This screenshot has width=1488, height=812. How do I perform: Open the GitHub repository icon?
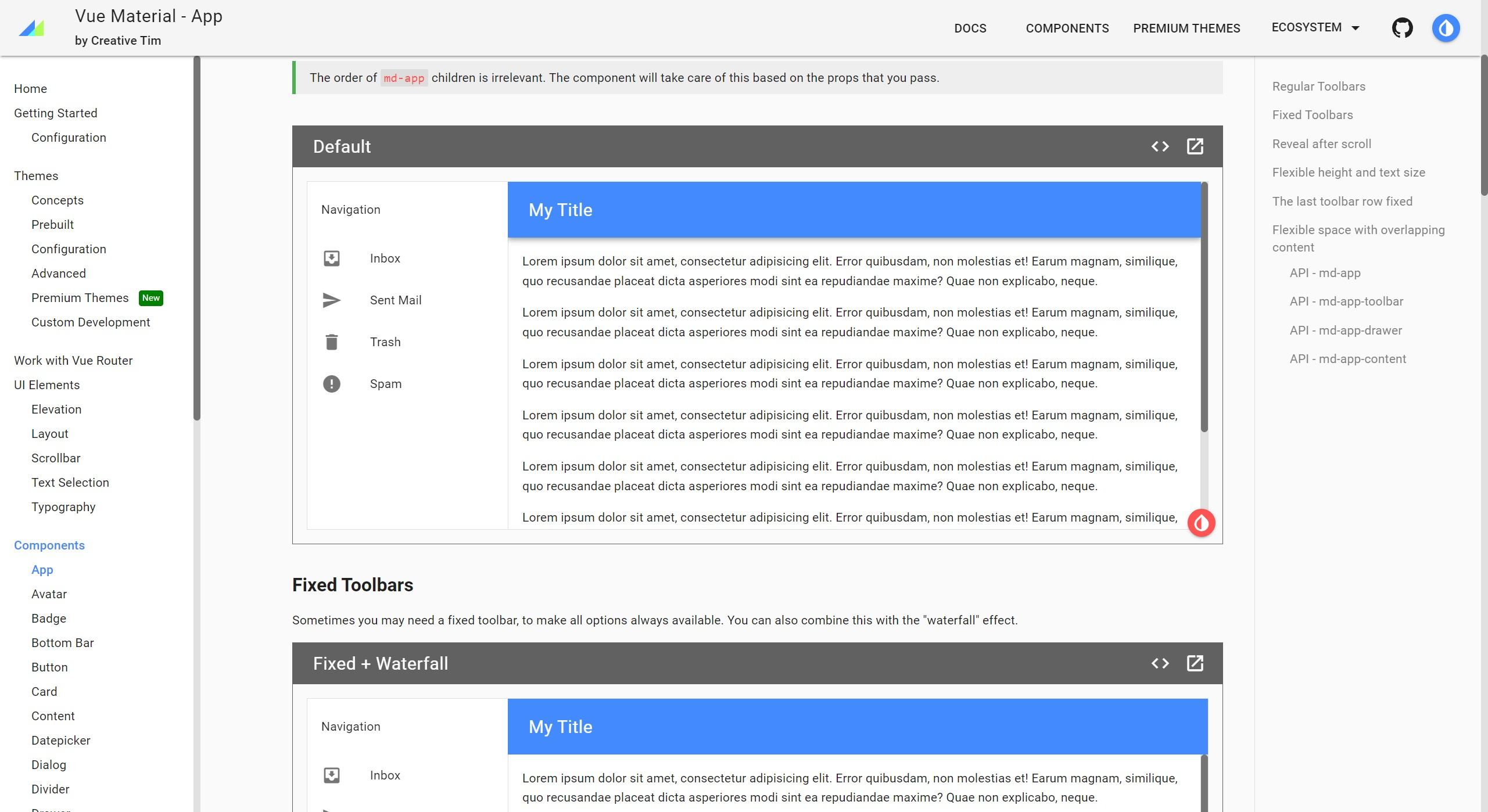point(1402,28)
